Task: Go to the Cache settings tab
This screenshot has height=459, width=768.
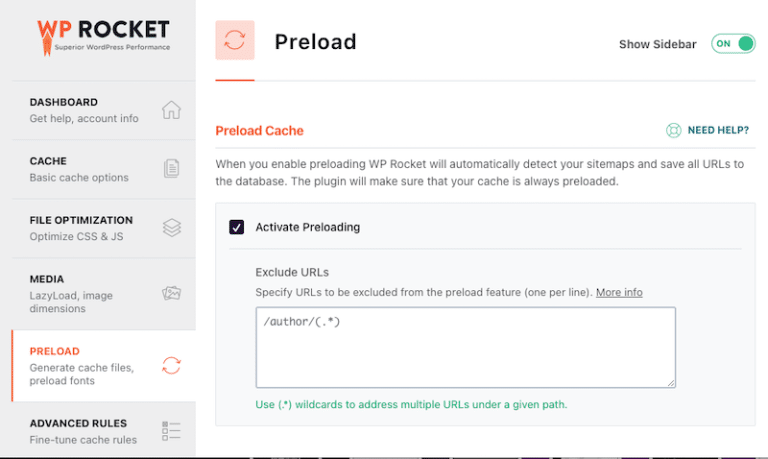Action: tap(80, 169)
